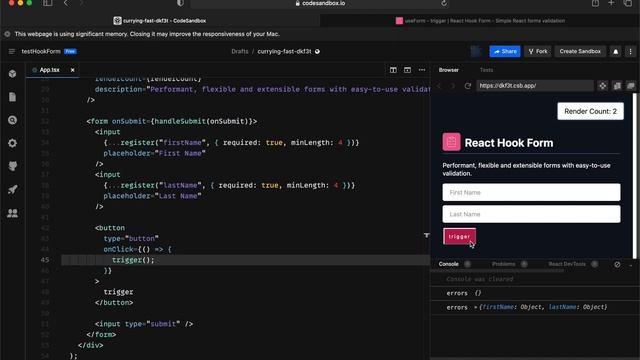Go forward in the preview browser

pyautogui.click(x=452, y=86)
